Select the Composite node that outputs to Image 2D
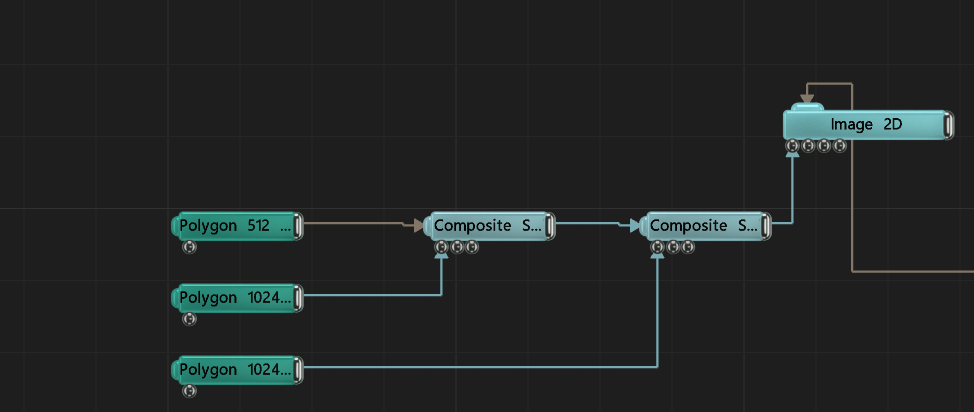This screenshot has width=974, height=412. pyautogui.click(x=705, y=226)
